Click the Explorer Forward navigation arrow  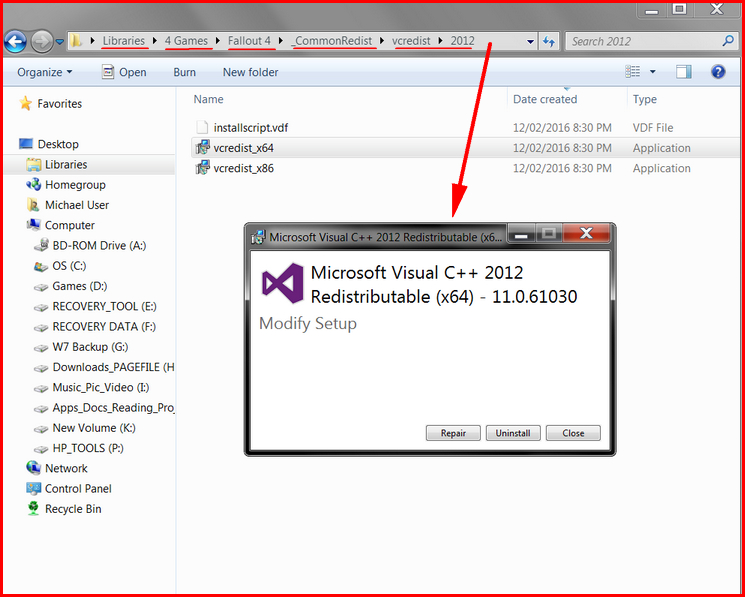(42, 42)
